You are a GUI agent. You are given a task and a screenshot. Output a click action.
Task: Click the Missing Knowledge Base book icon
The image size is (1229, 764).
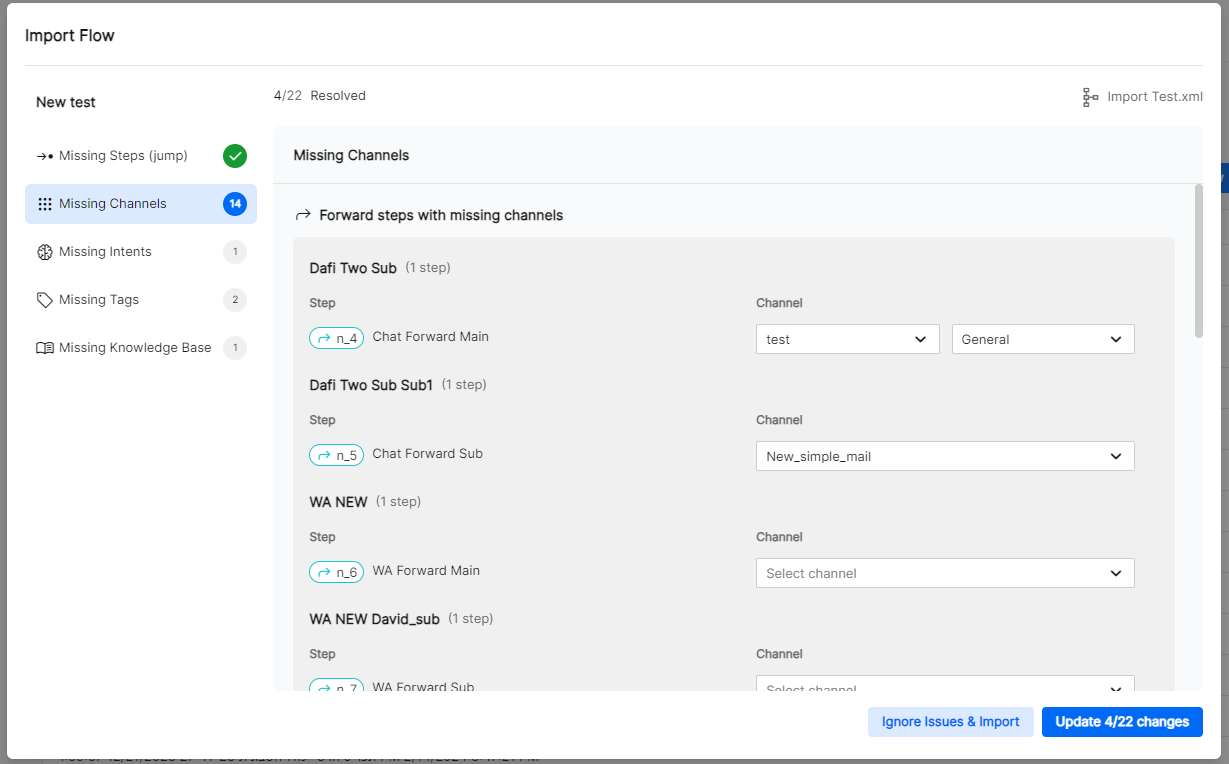pyautogui.click(x=44, y=348)
